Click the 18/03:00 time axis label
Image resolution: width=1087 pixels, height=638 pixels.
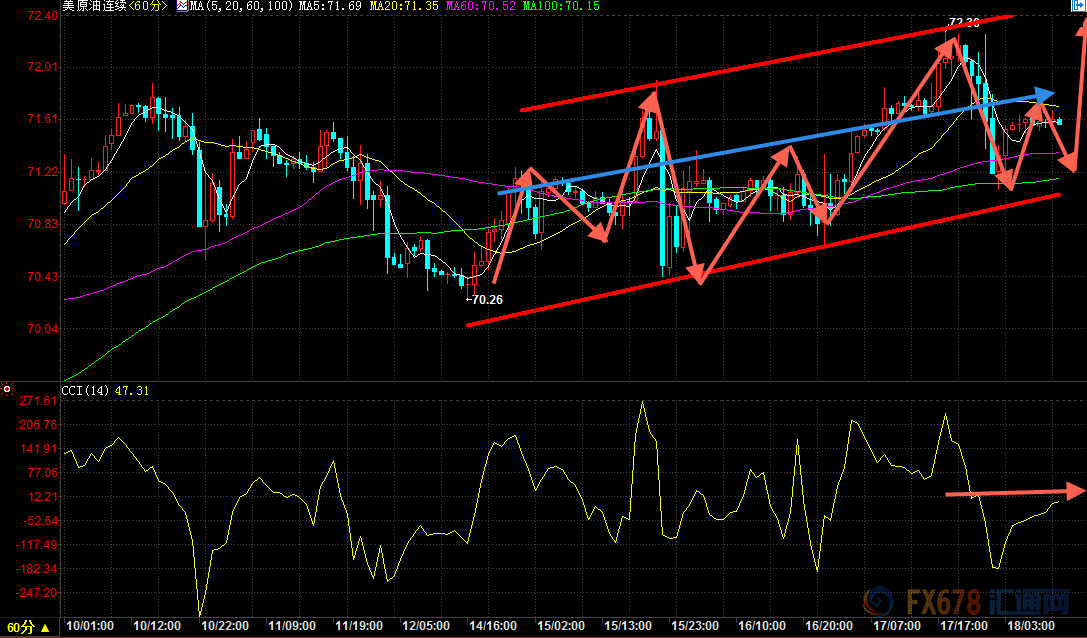click(1029, 626)
